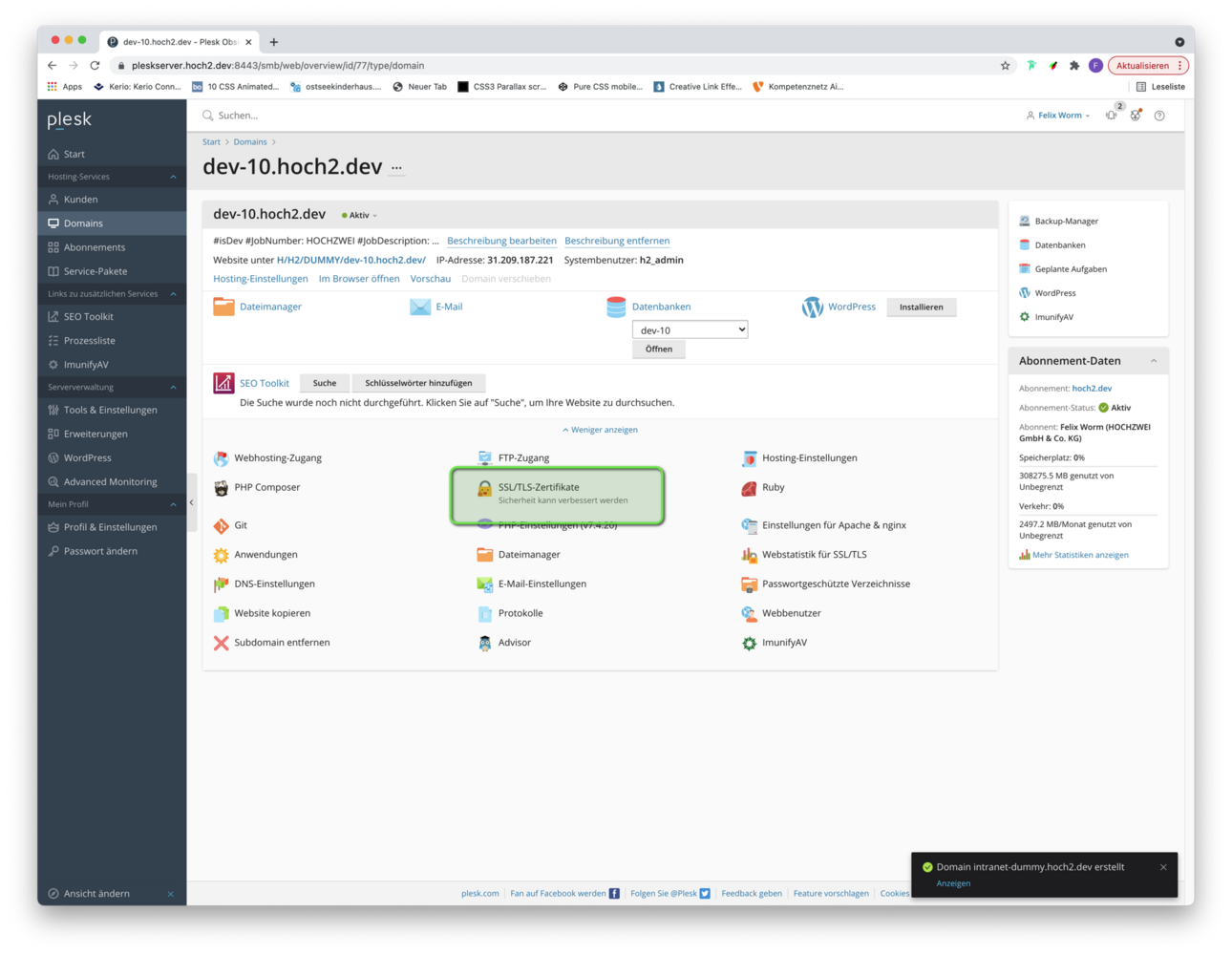Open the notifications bell icon
The image size is (1232, 955).
click(1112, 116)
